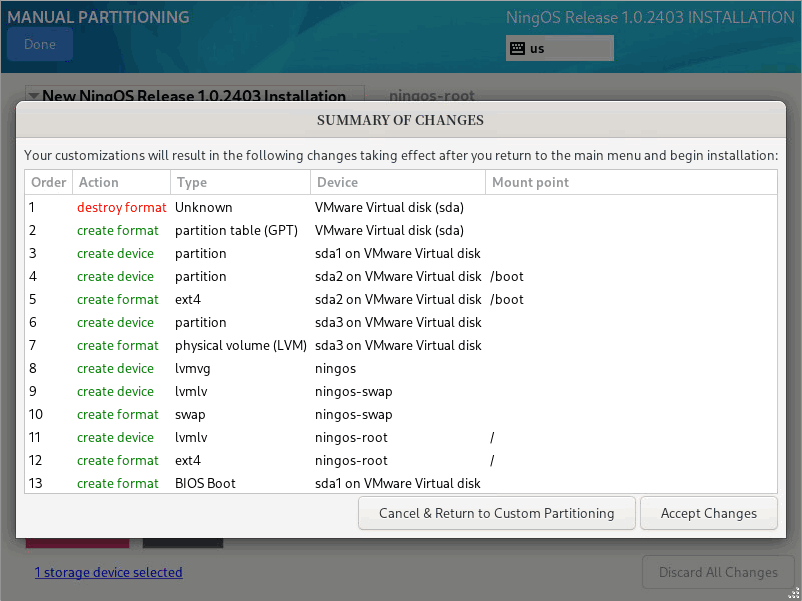The image size is (802, 601).
Task: Select 'partition table (GPT)' type cell
Action: [x=236, y=230]
